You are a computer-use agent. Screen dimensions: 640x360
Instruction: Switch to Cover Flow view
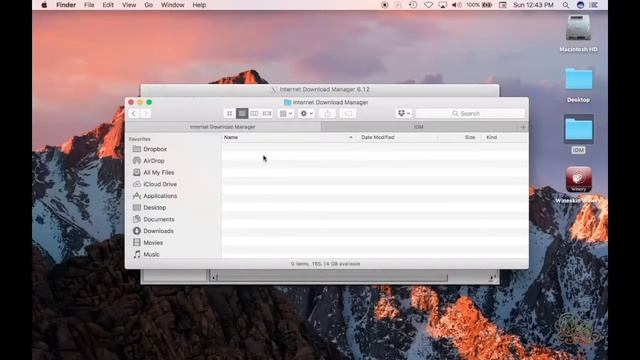click(x=267, y=113)
